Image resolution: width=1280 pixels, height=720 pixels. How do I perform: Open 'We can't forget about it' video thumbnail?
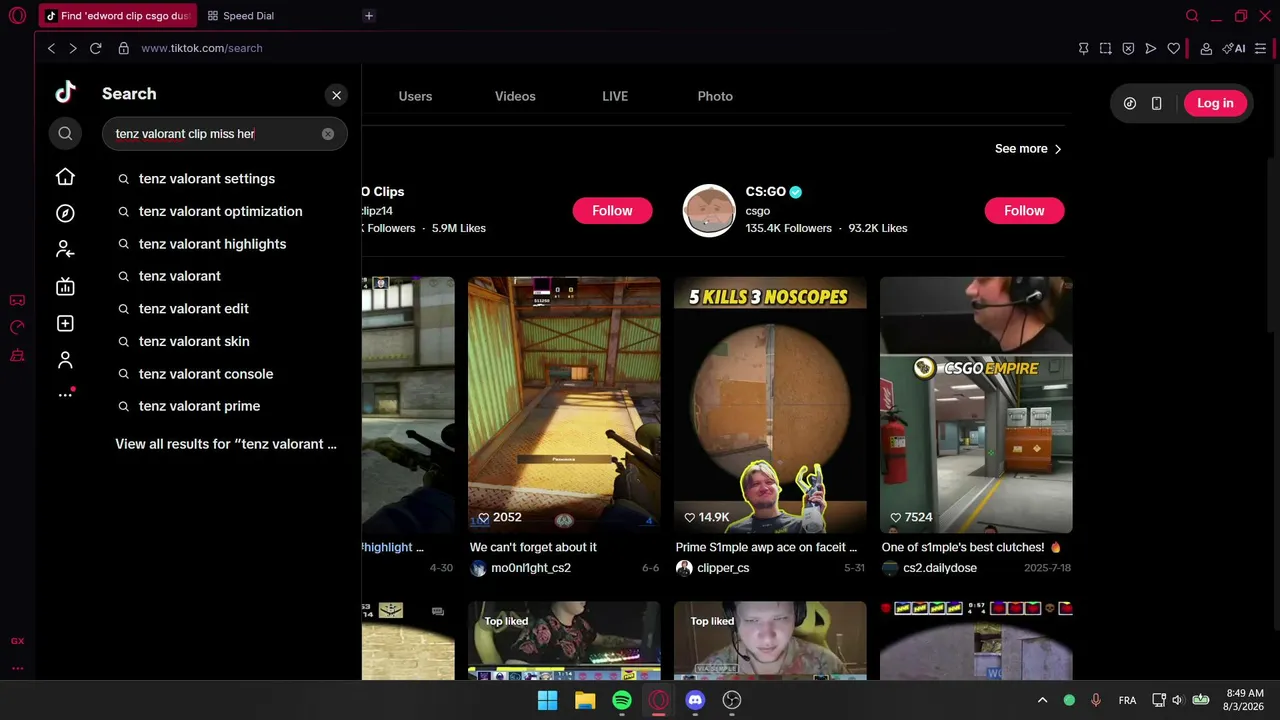(564, 405)
